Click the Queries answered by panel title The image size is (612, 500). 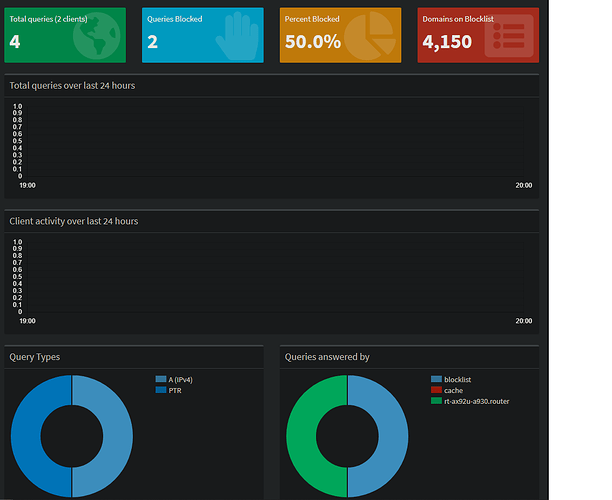[x=327, y=356]
